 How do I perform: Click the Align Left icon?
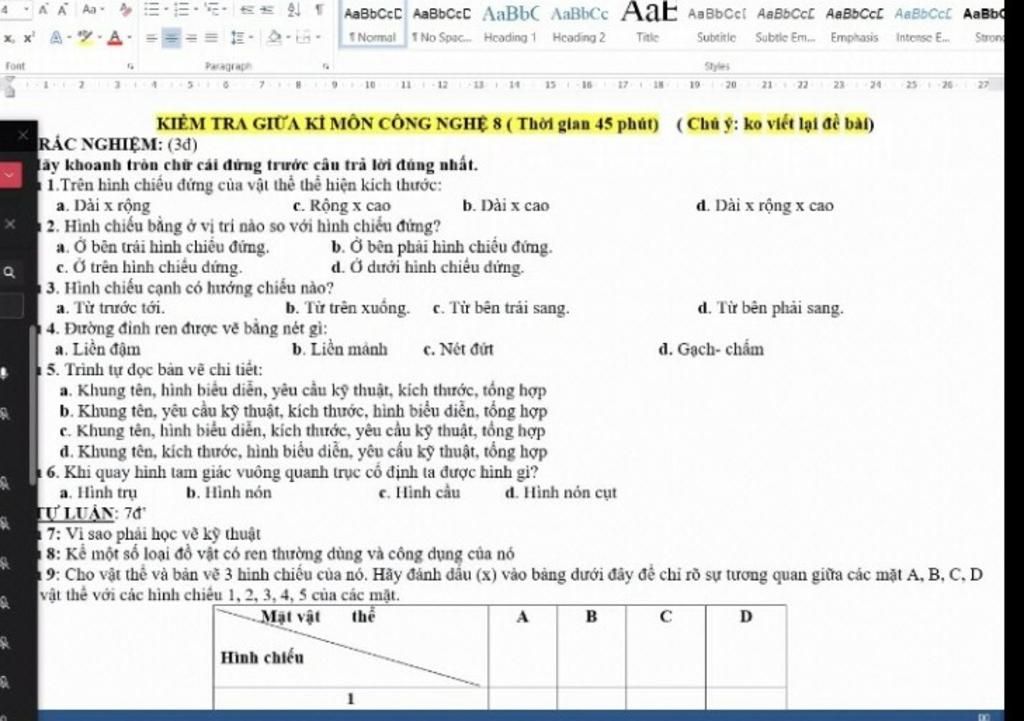[x=151, y=38]
